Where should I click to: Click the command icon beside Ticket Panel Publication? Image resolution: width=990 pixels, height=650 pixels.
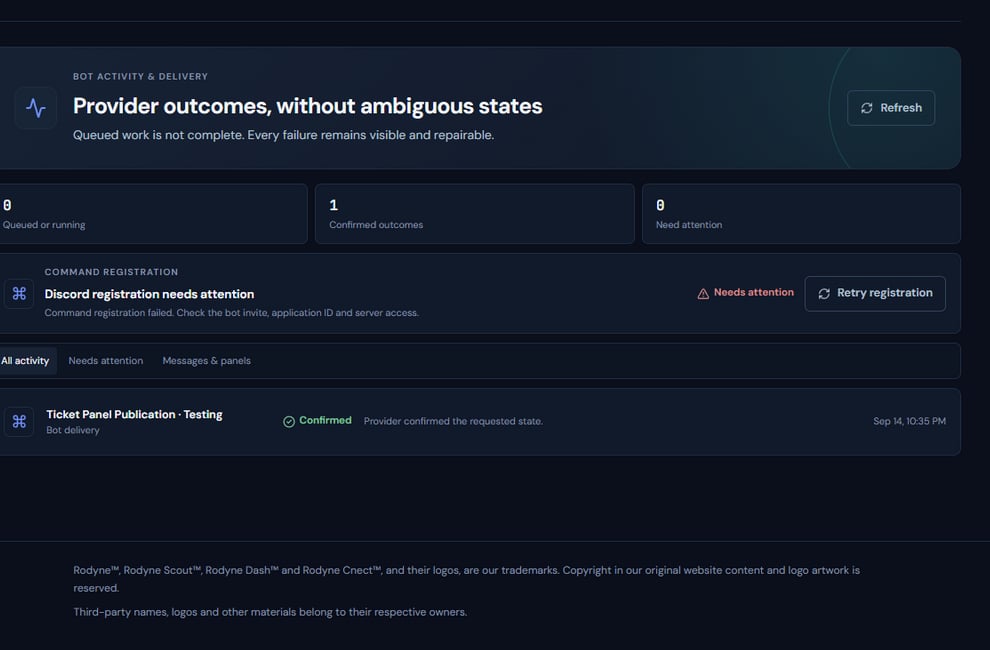(x=19, y=421)
